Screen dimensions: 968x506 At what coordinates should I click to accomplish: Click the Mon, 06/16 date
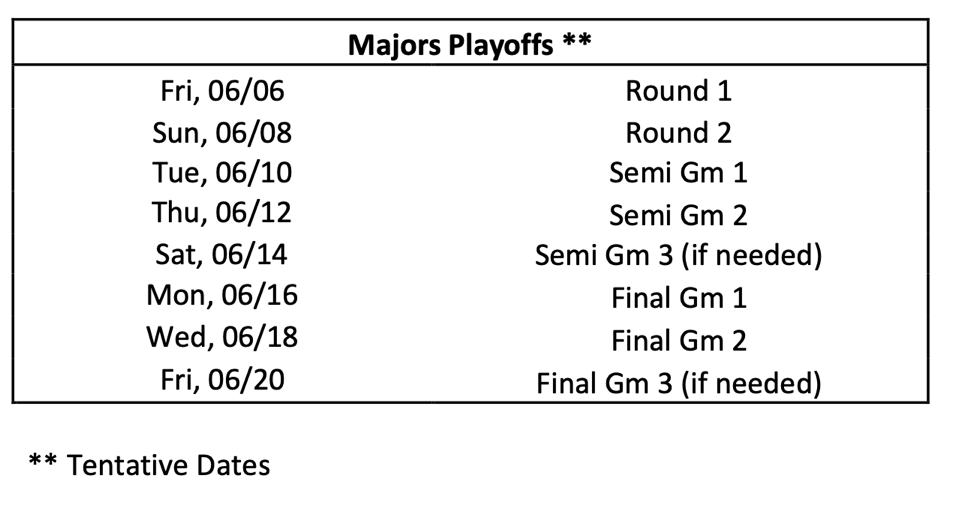[x=222, y=296]
